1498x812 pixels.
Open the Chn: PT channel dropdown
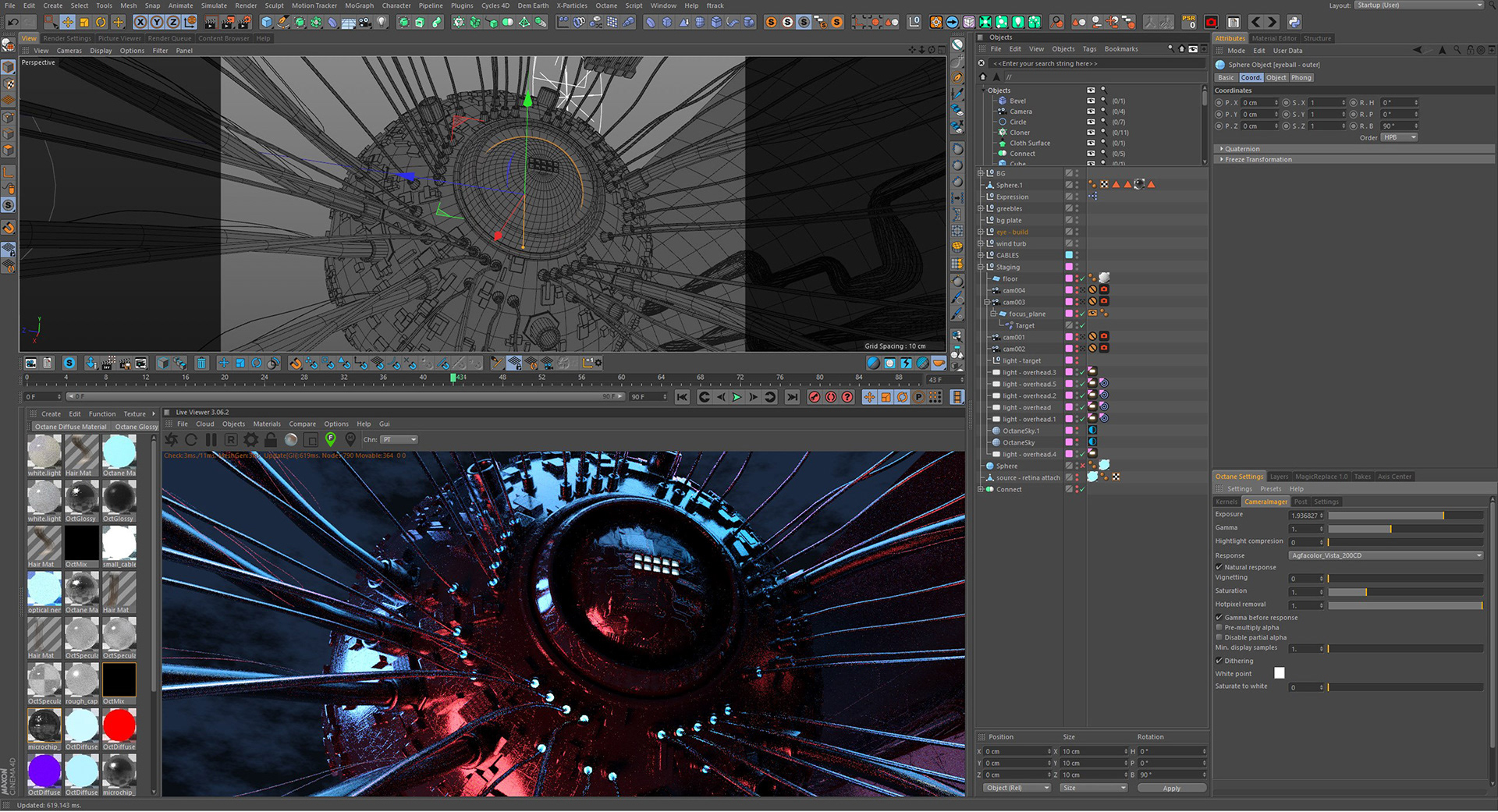[x=399, y=440]
